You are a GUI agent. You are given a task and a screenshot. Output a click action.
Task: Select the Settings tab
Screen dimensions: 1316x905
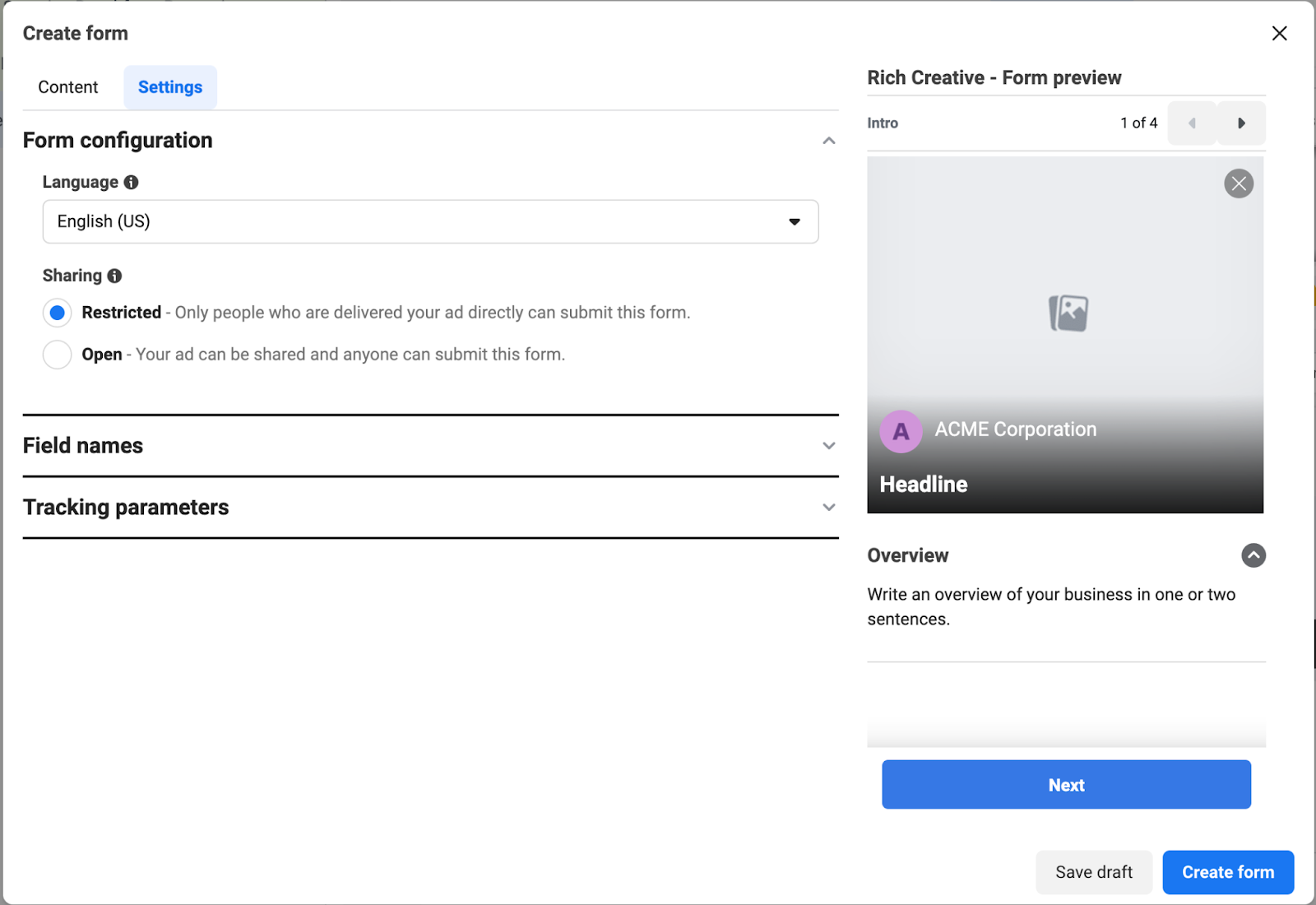tap(170, 87)
